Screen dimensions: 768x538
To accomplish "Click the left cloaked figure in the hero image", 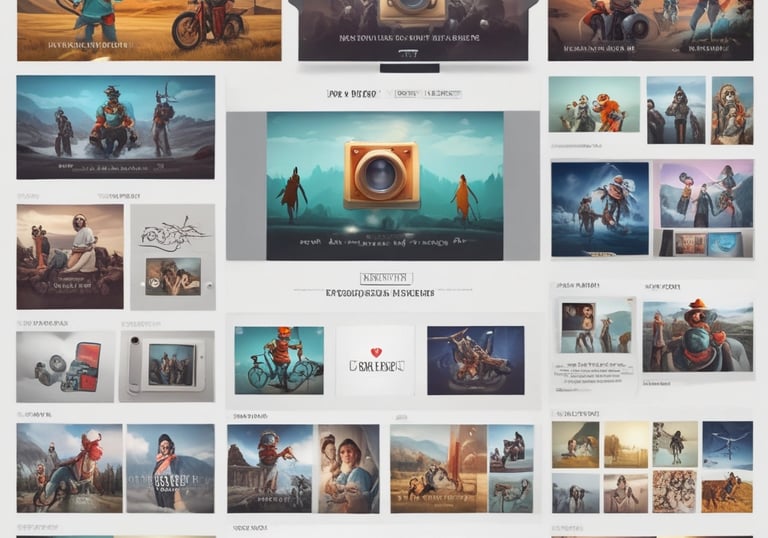I will [x=292, y=194].
